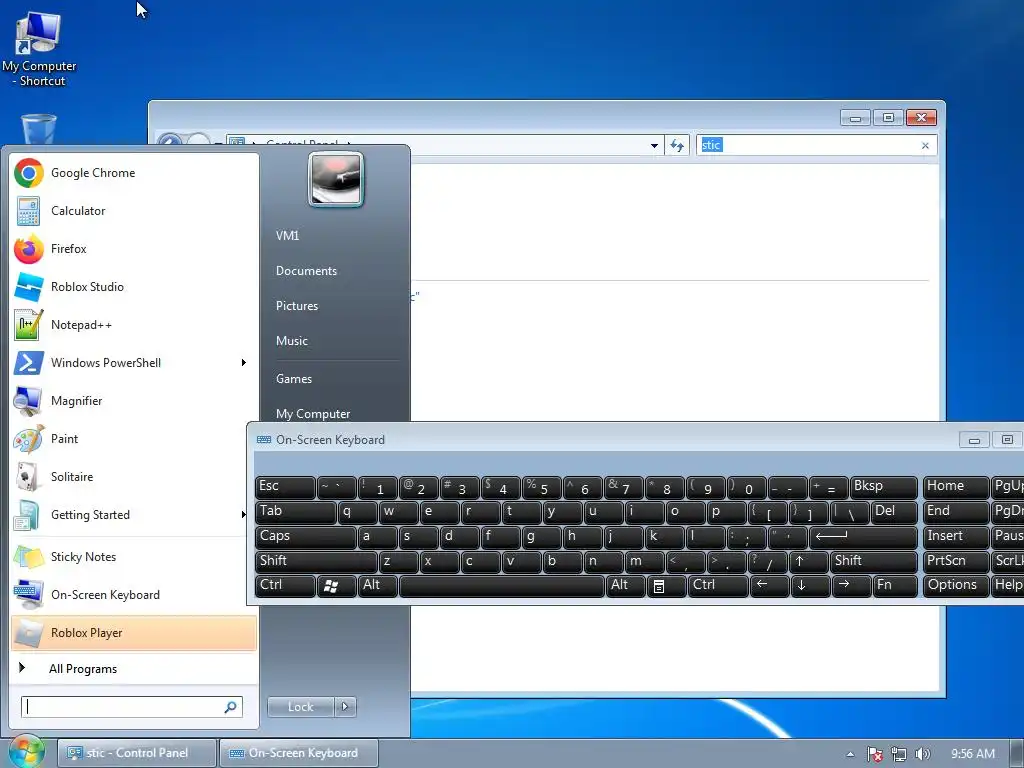Viewport: 1024px width, 768px height.
Task: Click the Tab key on keyboard
Action: 295,512
